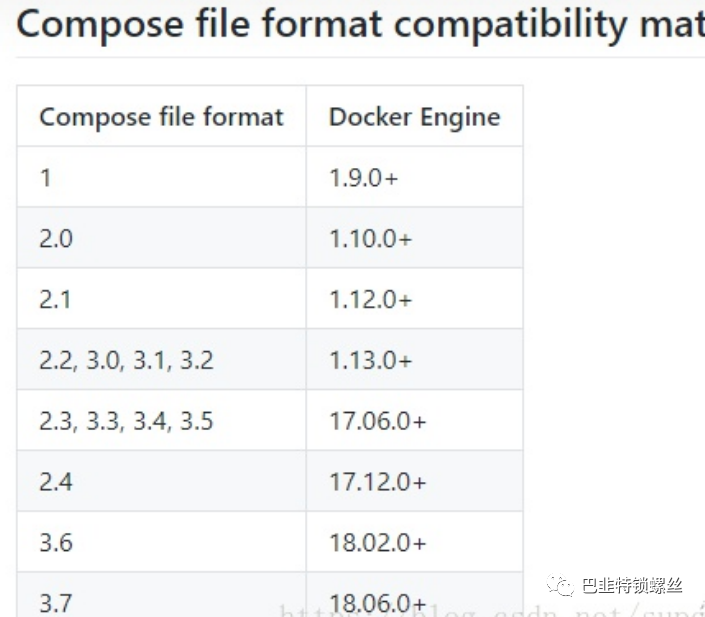Select the 2.0 compose format cell
This screenshot has height=617, width=705.
161,237
